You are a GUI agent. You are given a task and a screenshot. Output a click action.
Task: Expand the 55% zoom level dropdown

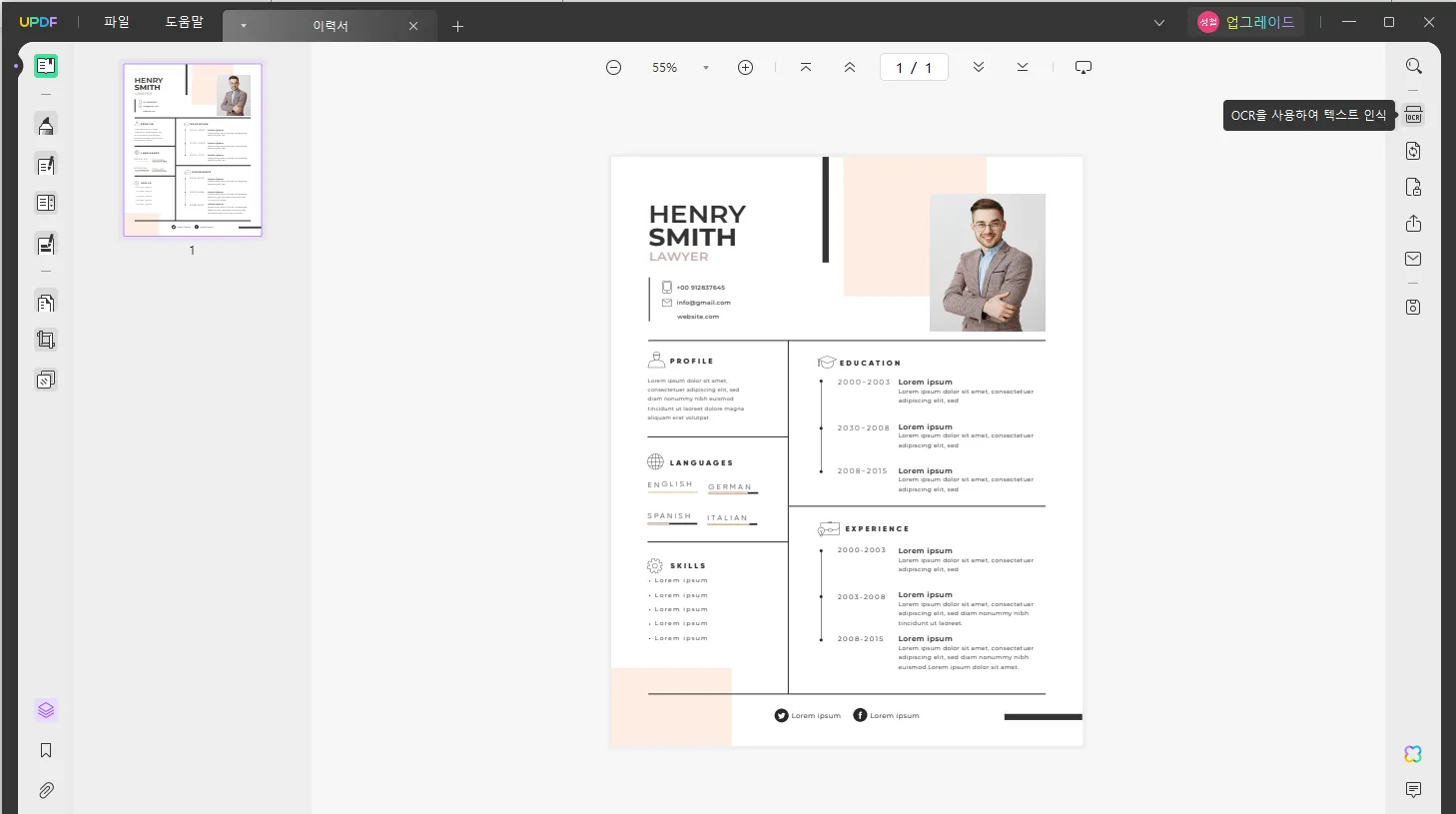pos(706,68)
